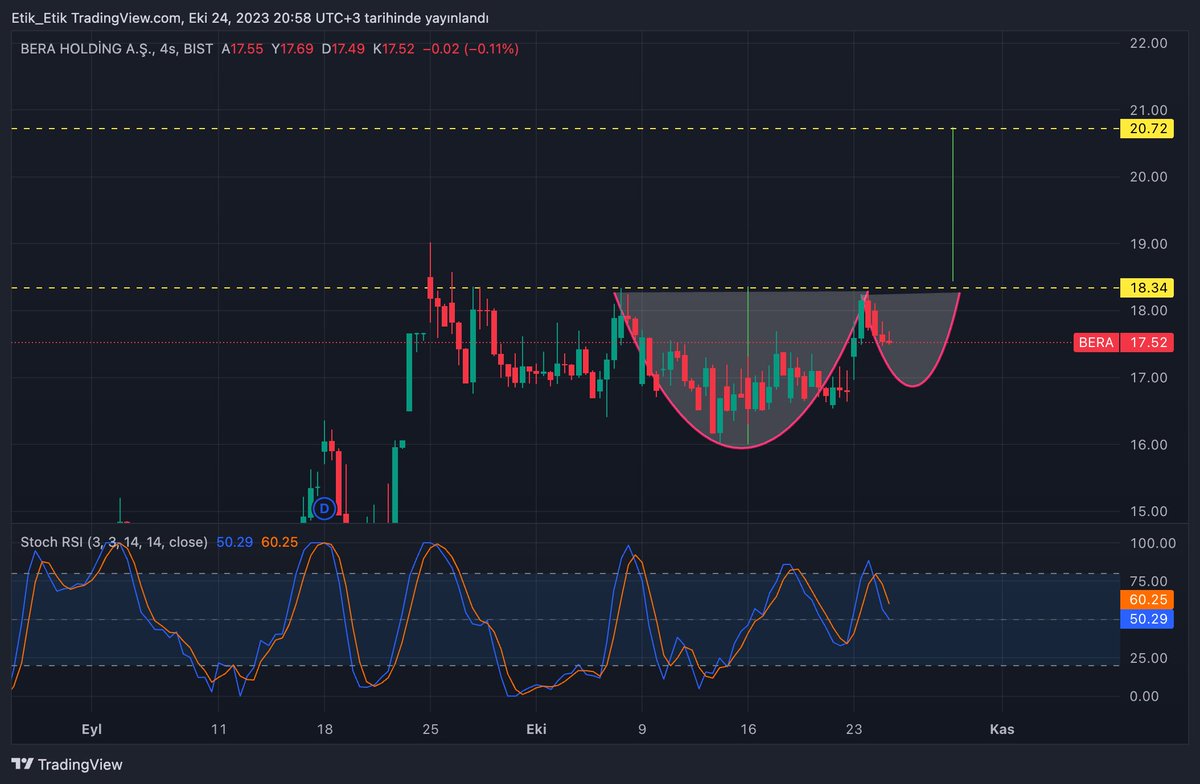Click the date 25 on time axis
The width and height of the screenshot is (1200, 784).
pyautogui.click(x=429, y=729)
